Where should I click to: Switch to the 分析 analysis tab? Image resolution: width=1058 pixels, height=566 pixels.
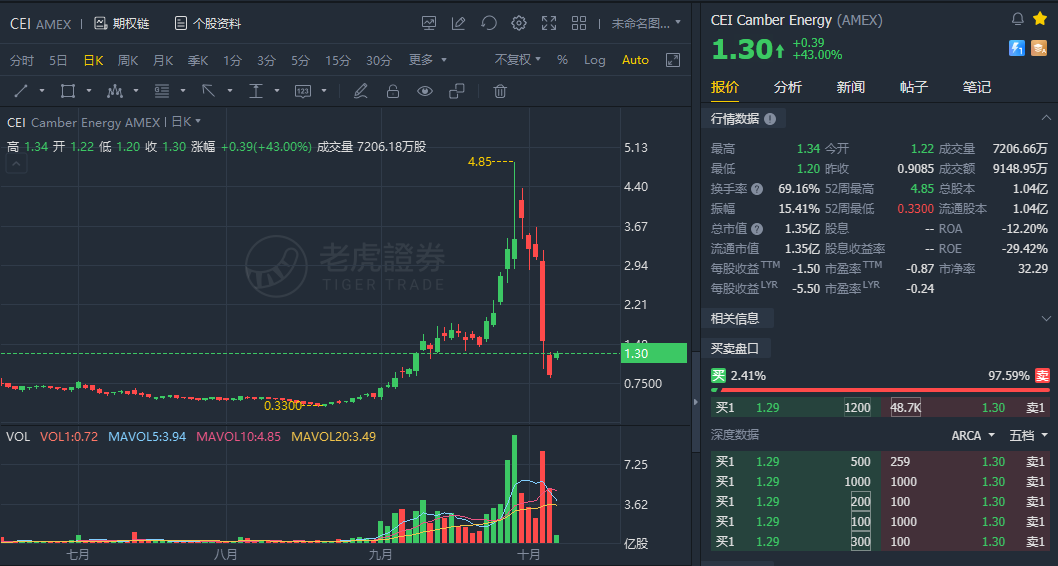(787, 87)
